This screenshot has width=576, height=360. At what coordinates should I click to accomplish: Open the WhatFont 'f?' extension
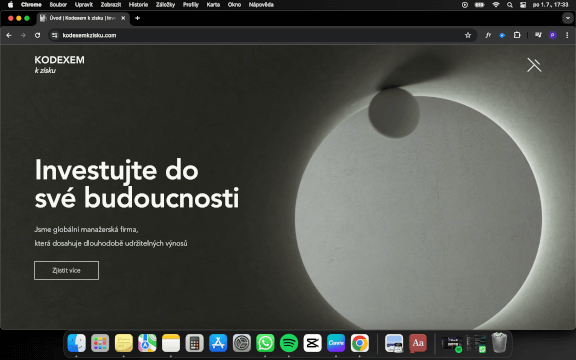click(488, 35)
